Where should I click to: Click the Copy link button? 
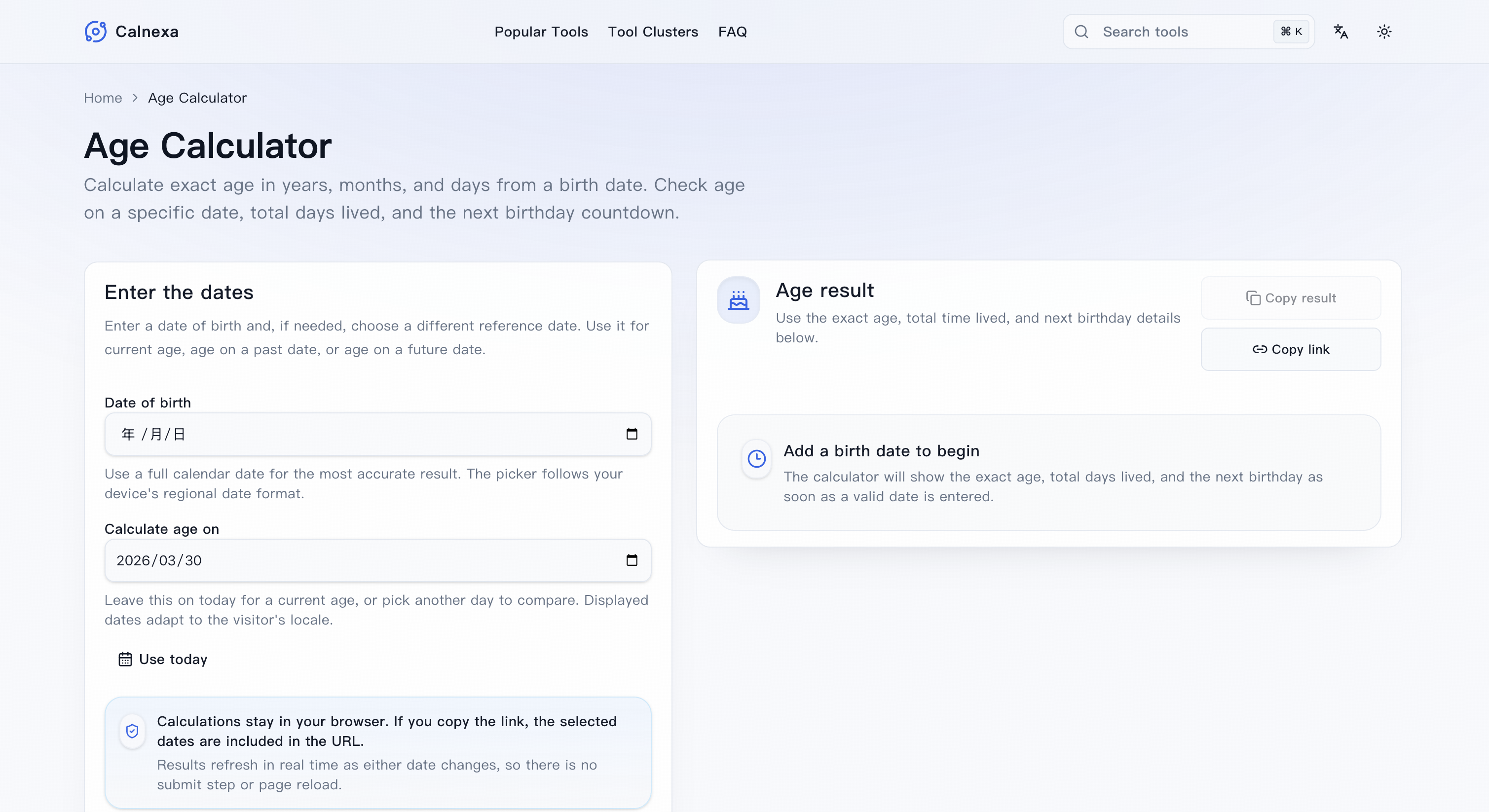pos(1291,349)
